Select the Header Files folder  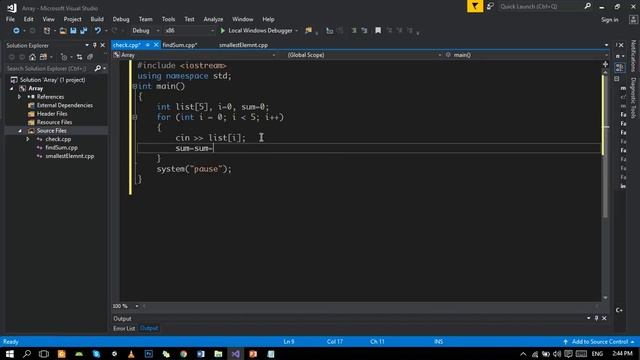pyautogui.click(x=52, y=114)
